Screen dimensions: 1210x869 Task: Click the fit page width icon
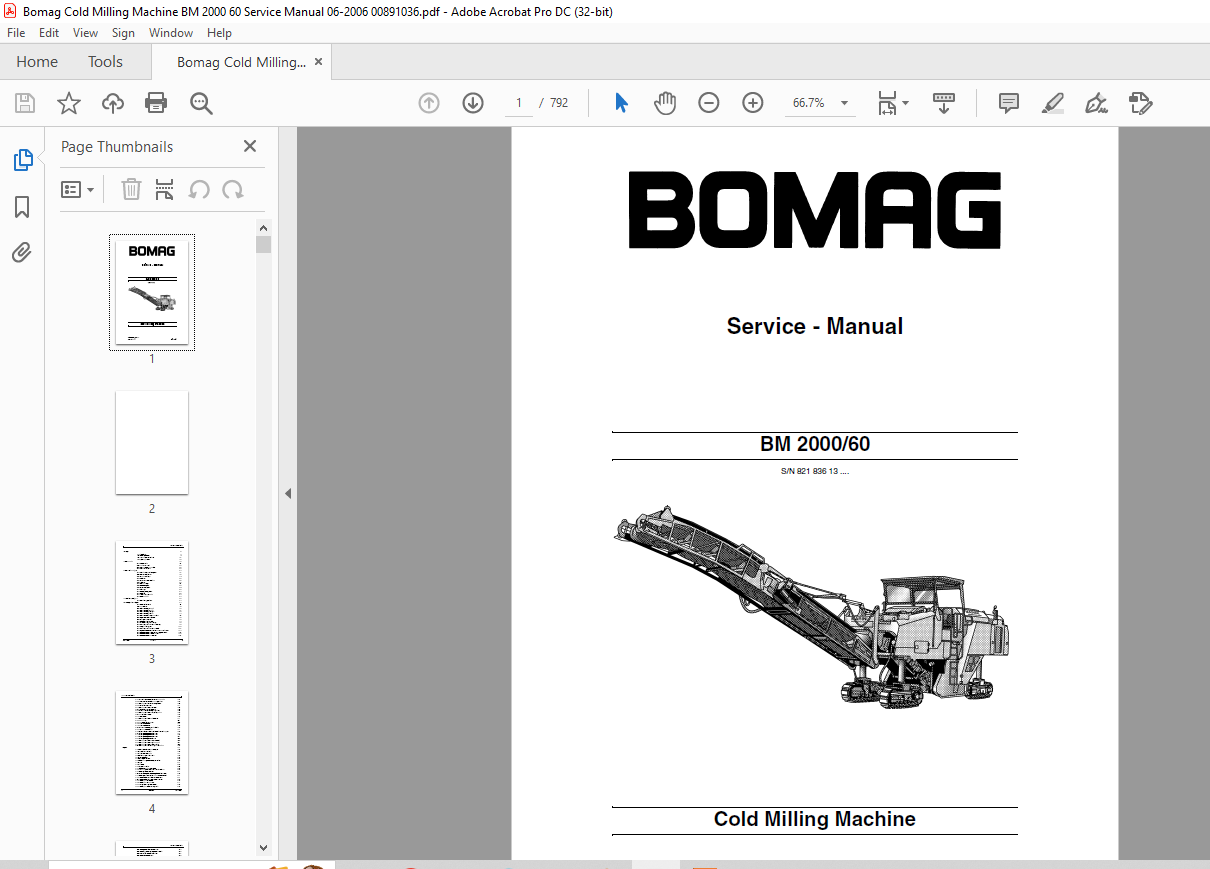[x=887, y=103]
